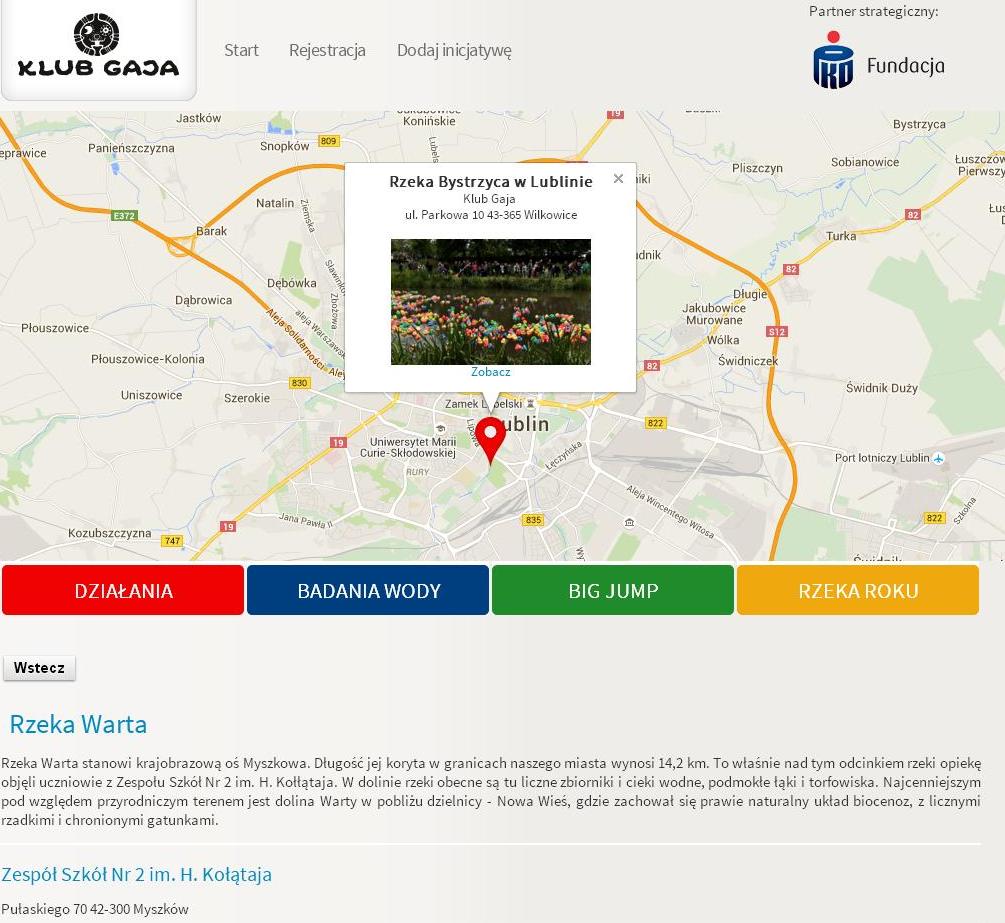Click the Płouszowice-Kolonia map label
Image resolution: width=1005 pixels, height=923 pixels.
coord(147,359)
